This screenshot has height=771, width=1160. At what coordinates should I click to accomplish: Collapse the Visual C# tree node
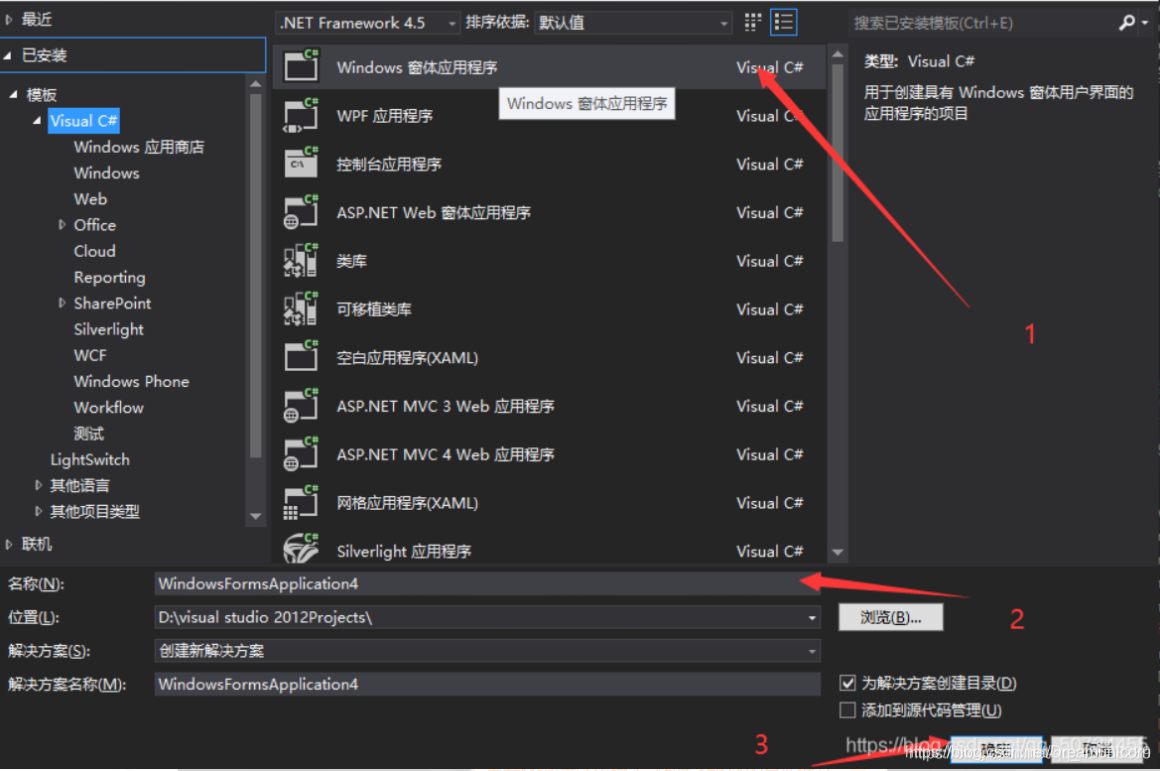tap(37, 121)
